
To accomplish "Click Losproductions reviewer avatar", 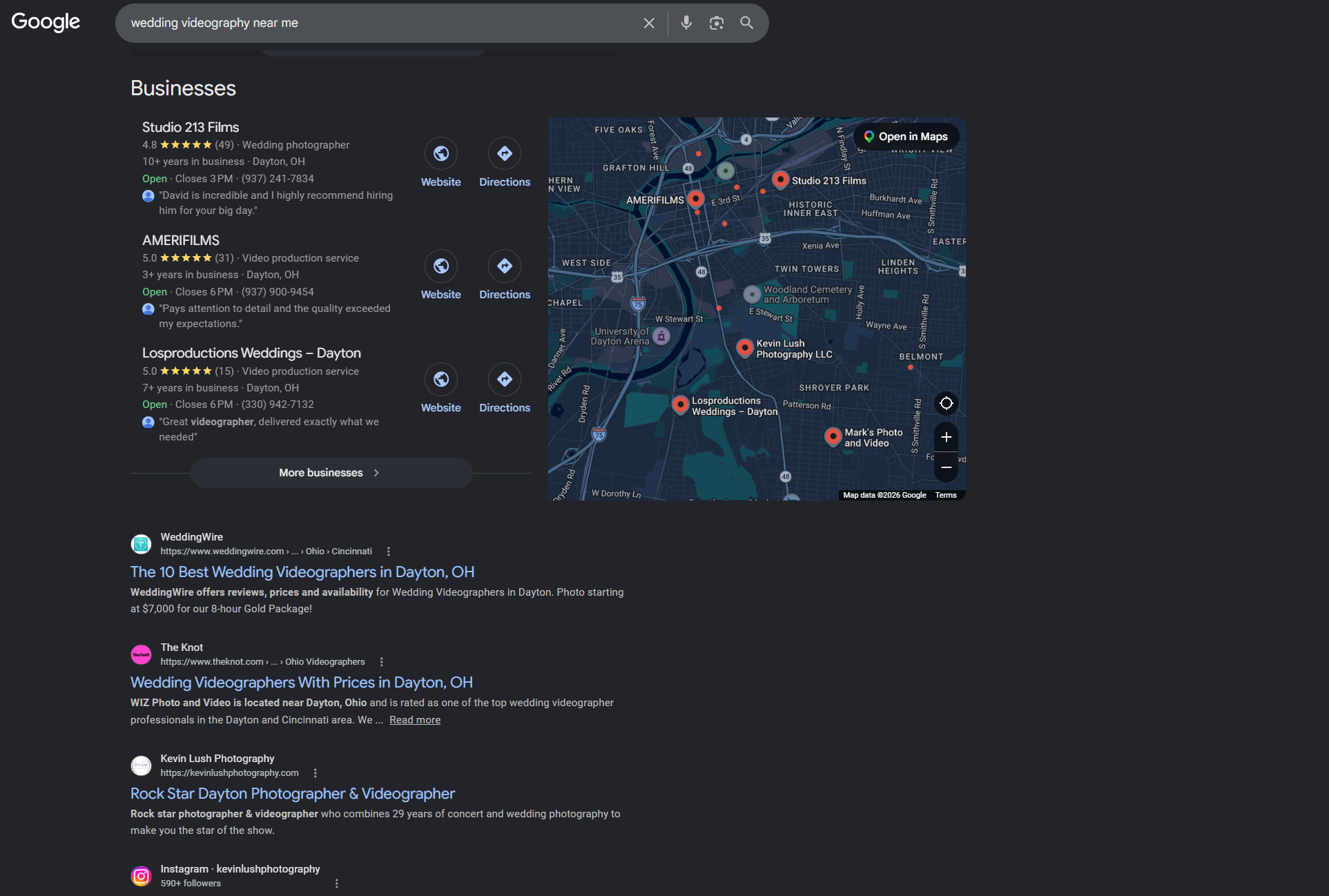I will pyautogui.click(x=148, y=422).
